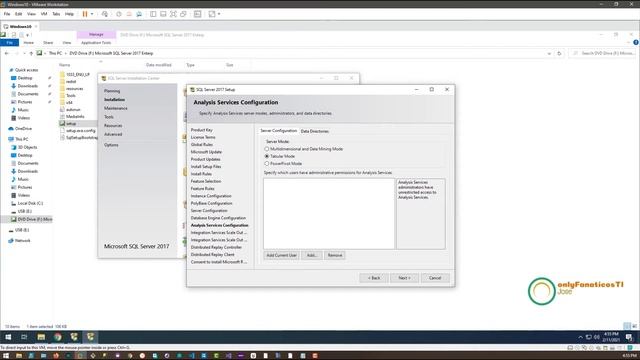Proceed with the Next > button
This screenshot has height=360, width=640.
(x=404, y=278)
